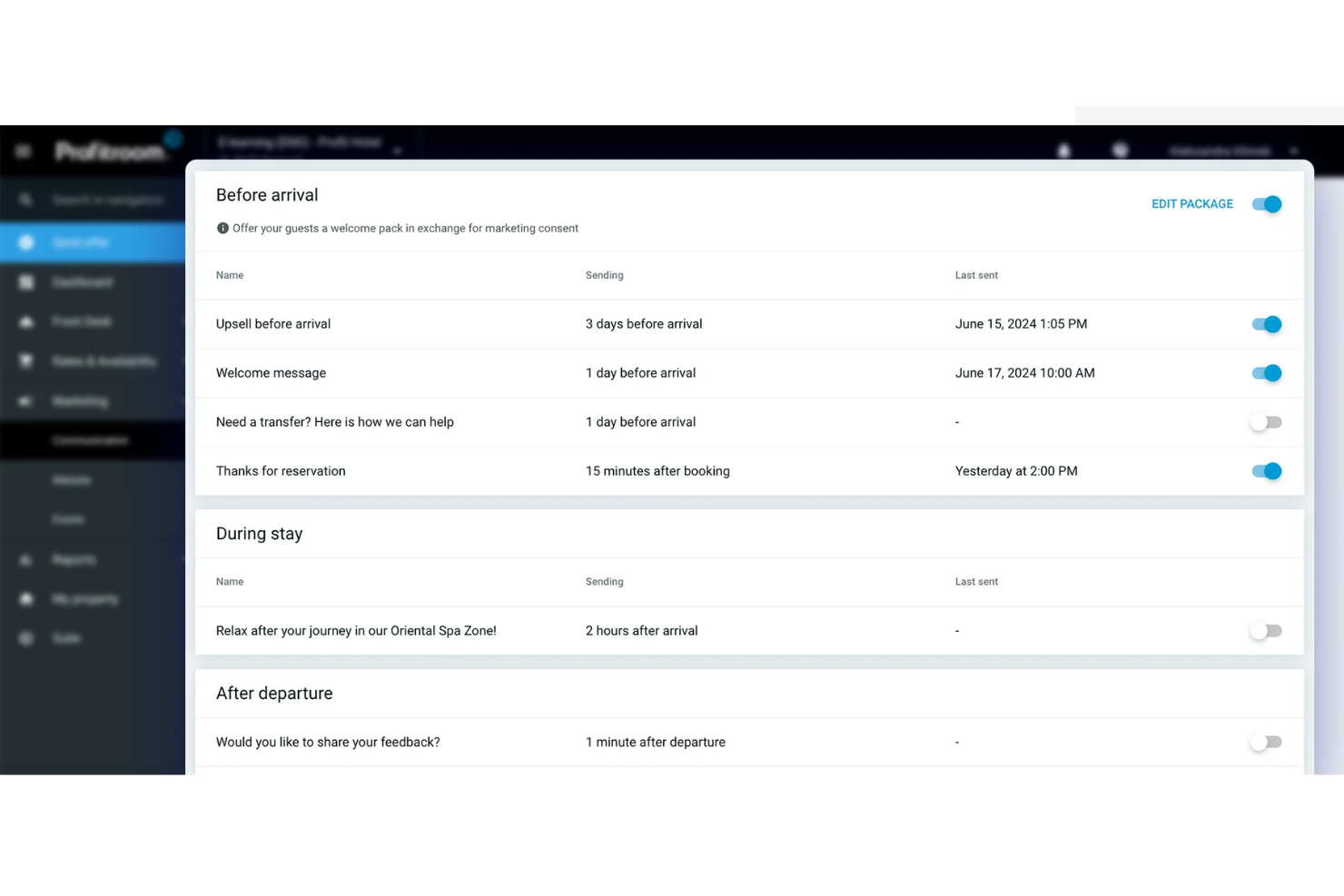This screenshot has height=896, width=1344.
Task: Enable the Need a transfer message
Action: click(x=1266, y=422)
